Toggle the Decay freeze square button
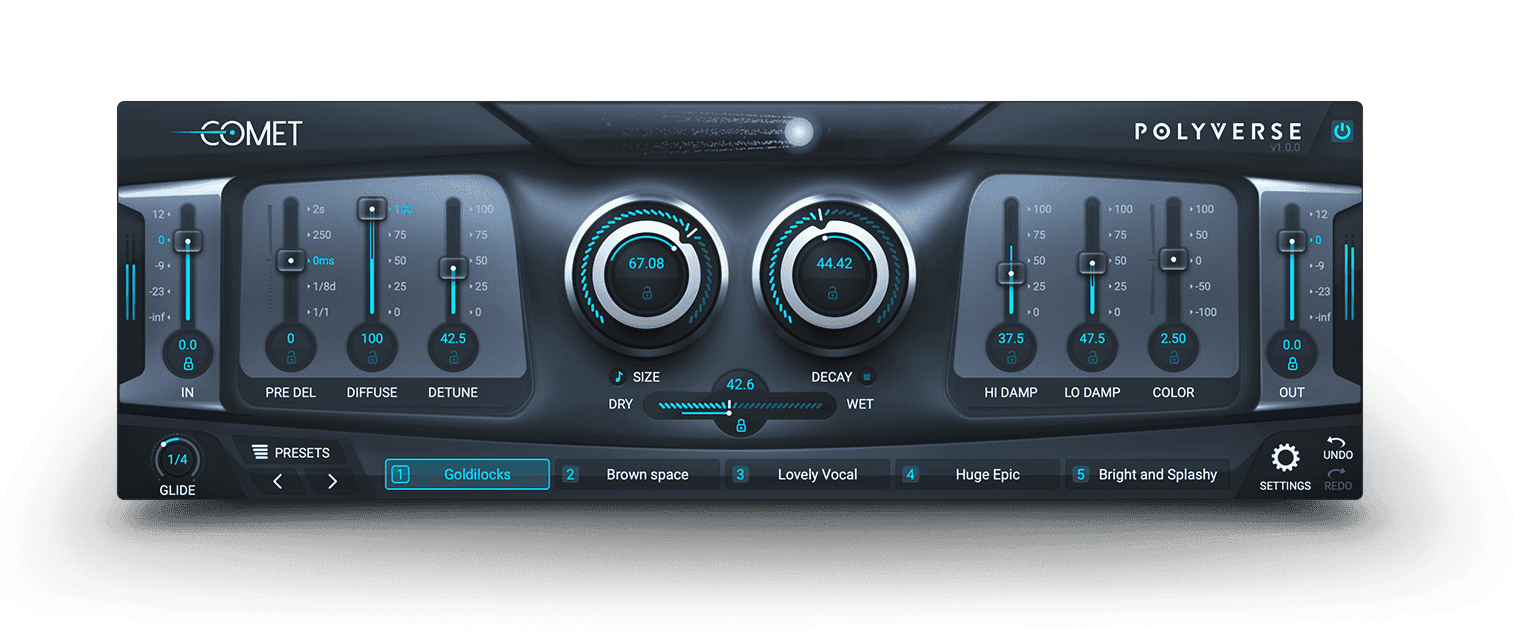This screenshot has height=640, width=1522. click(x=867, y=377)
